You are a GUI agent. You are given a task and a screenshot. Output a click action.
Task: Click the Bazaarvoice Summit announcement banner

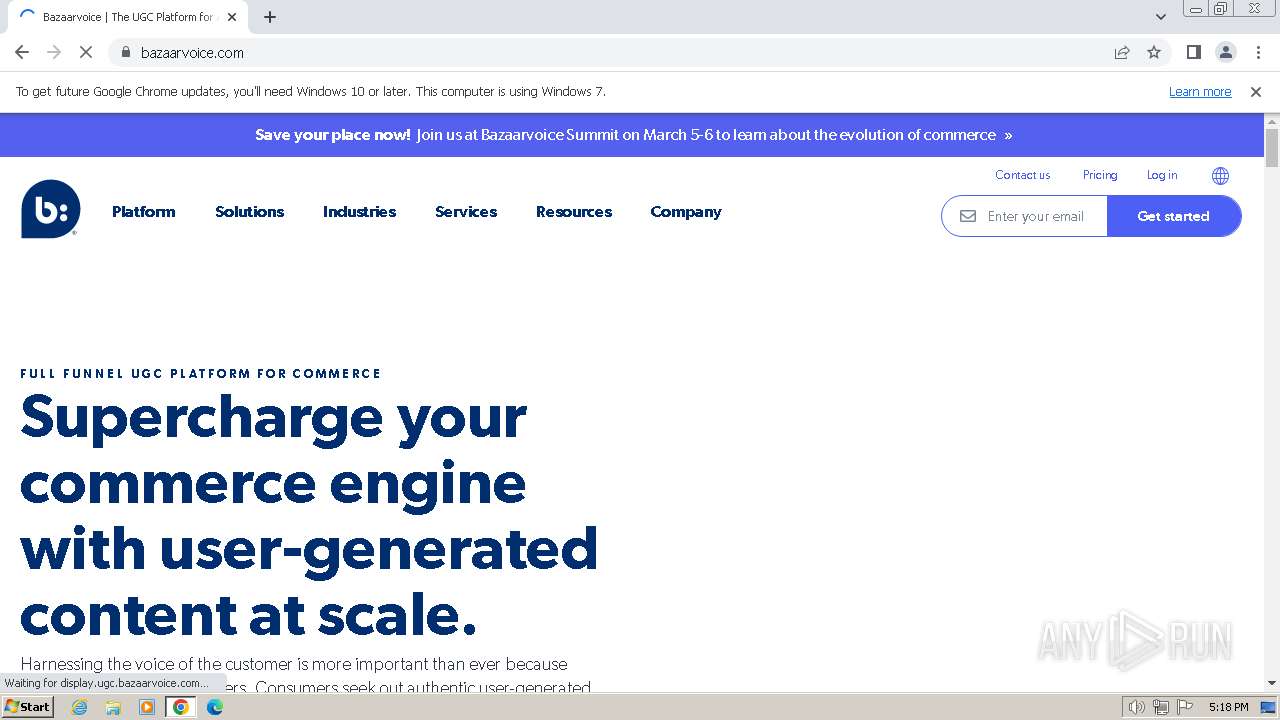click(633, 135)
